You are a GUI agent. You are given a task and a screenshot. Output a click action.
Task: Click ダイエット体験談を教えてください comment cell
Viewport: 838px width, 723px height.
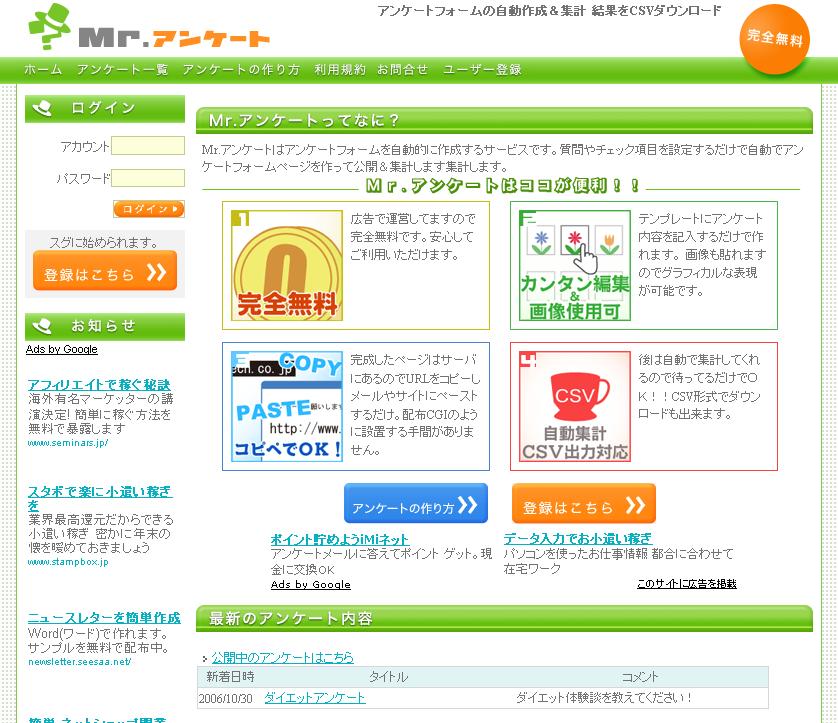point(604,698)
